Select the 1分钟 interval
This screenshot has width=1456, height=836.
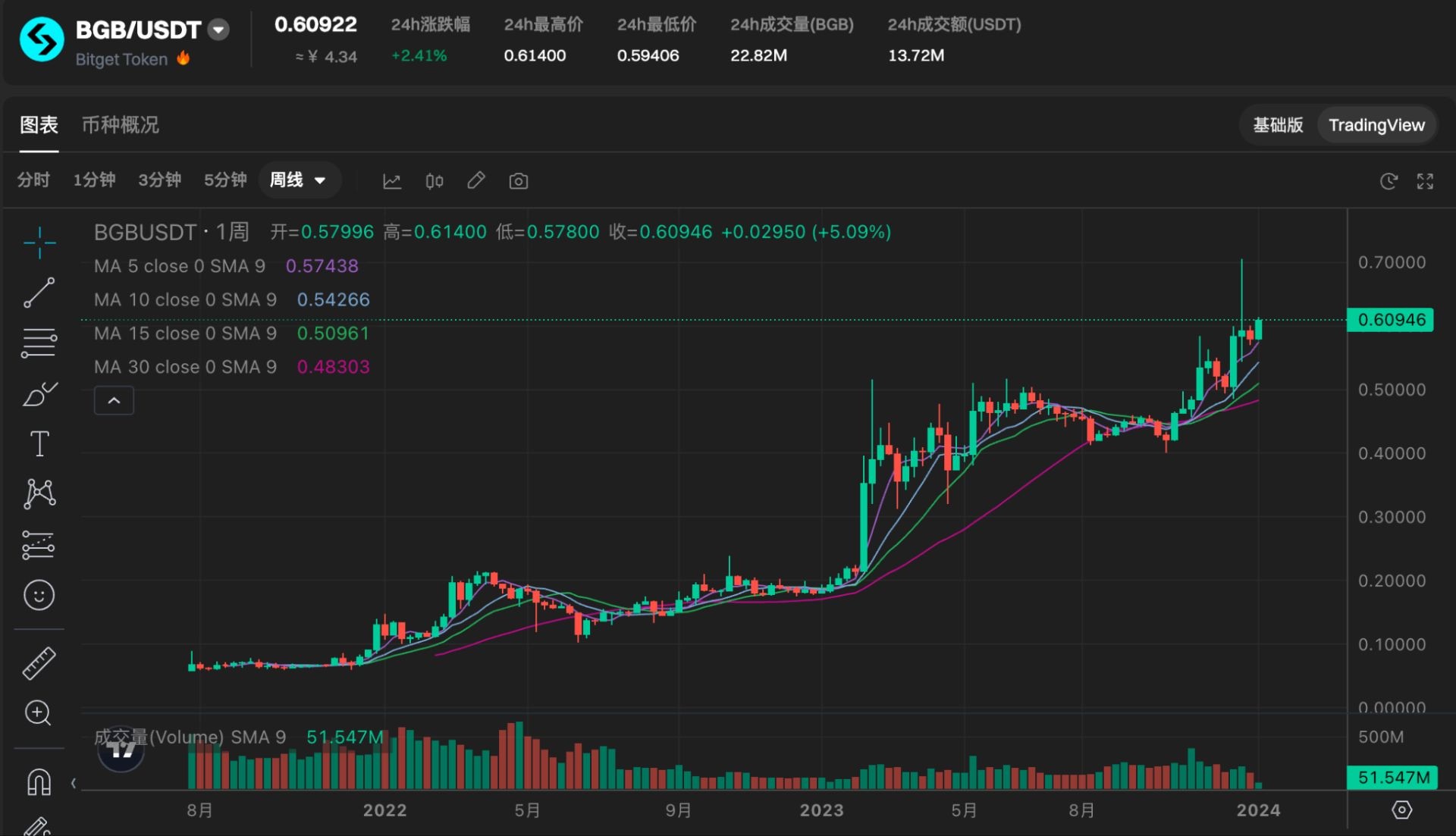pyautogui.click(x=94, y=180)
